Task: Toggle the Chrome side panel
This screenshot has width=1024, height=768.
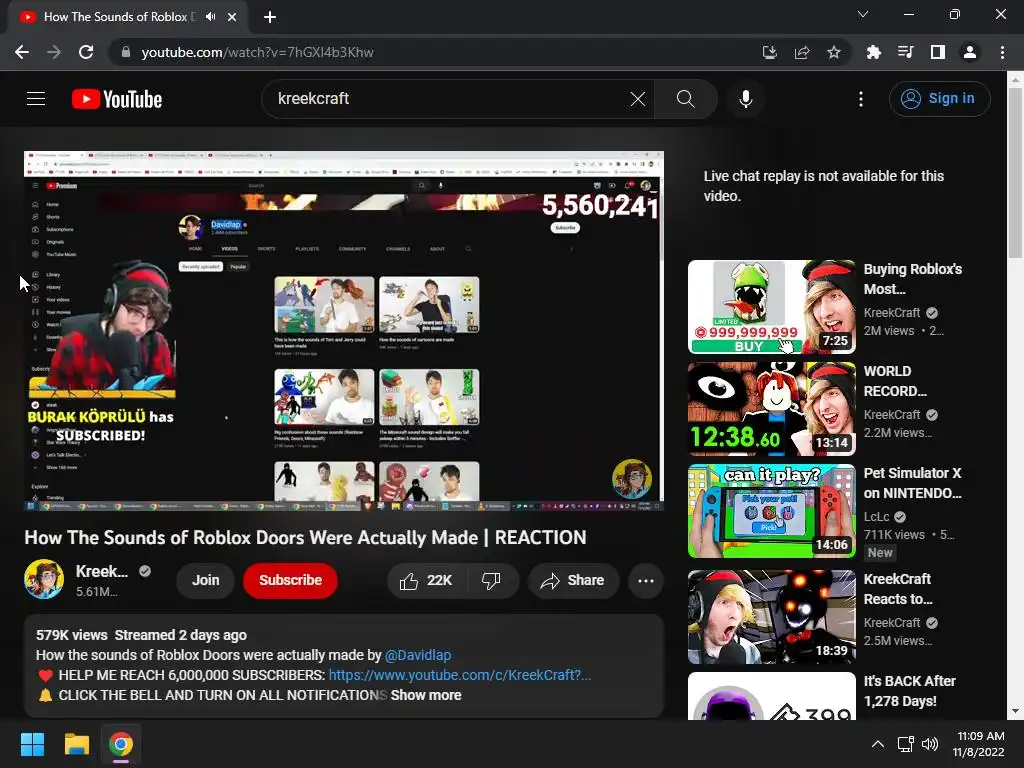Action: click(937, 52)
